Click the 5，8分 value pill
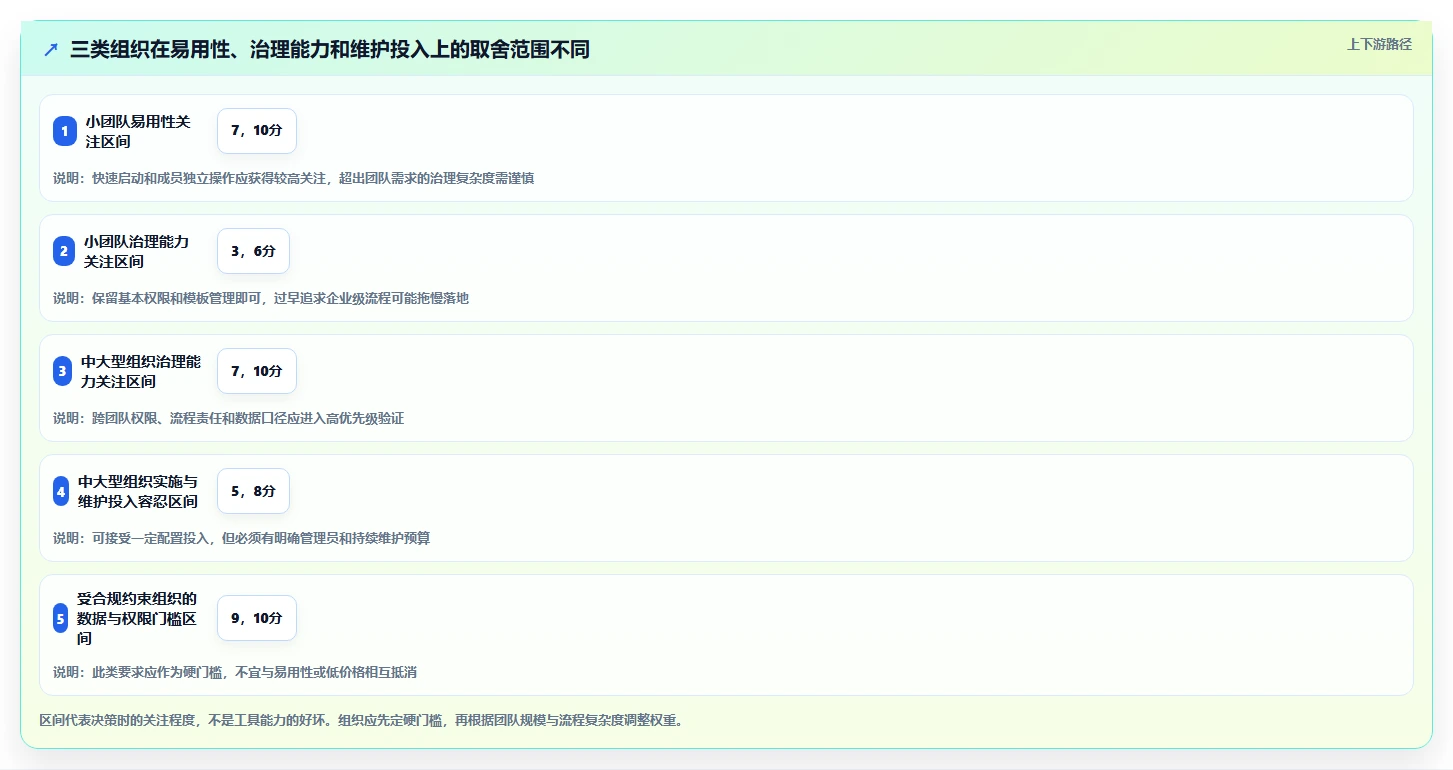Viewport: 1453px width, 770px height. tap(253, 491)
